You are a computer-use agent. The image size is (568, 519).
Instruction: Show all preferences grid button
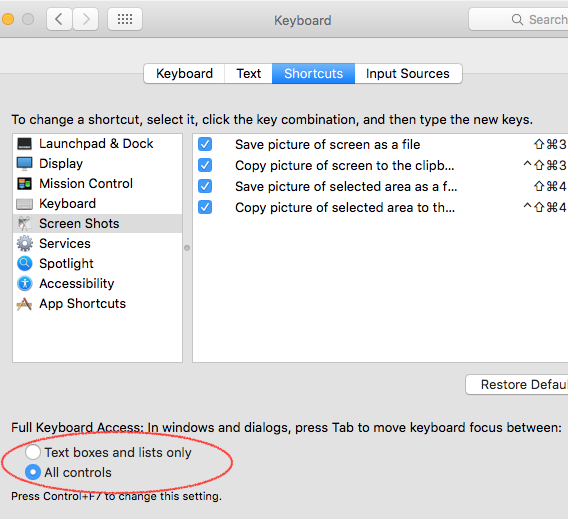(125, 19)
